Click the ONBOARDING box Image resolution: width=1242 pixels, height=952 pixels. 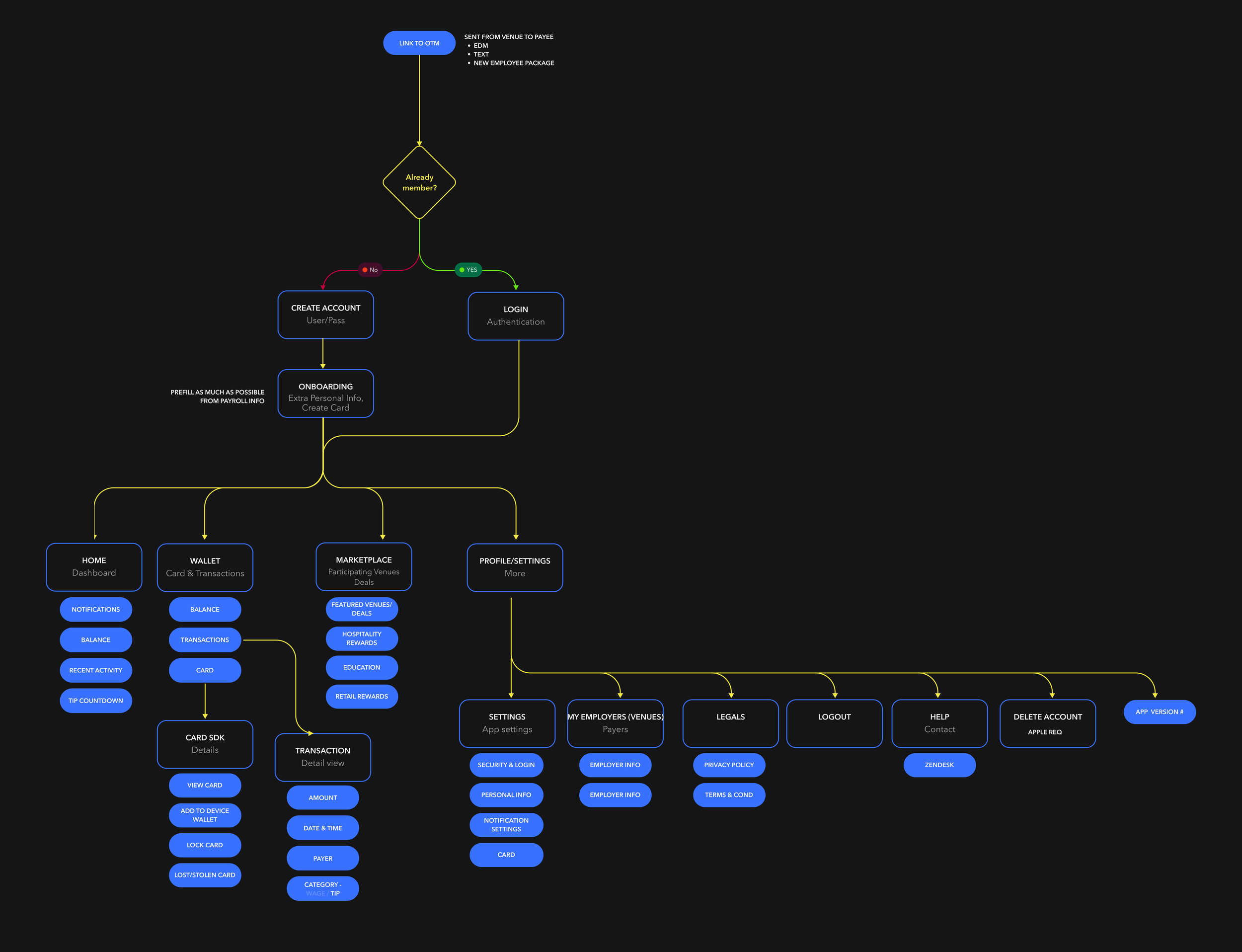coord(325,394)
